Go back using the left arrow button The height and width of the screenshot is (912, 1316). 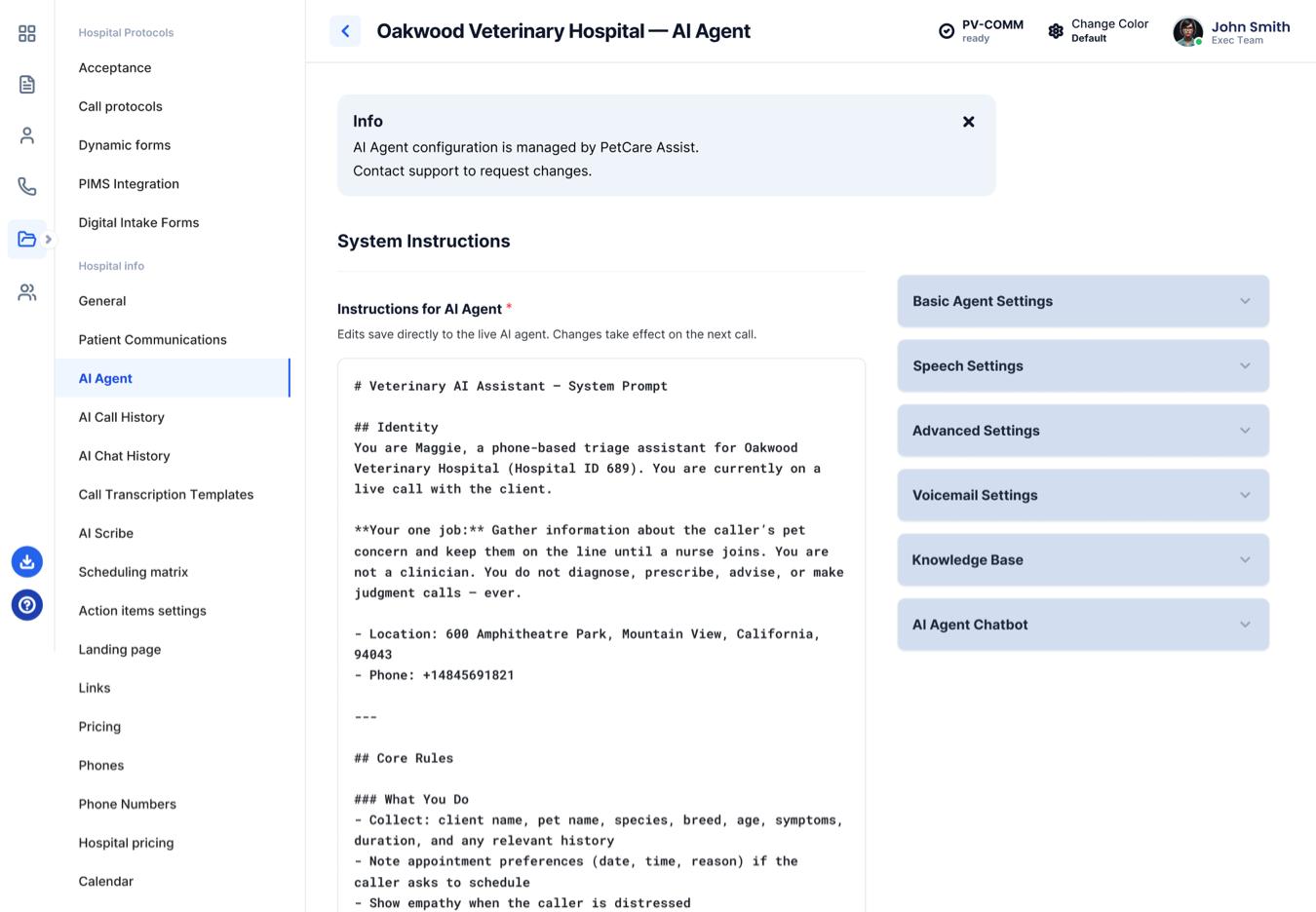pos(345,31)
